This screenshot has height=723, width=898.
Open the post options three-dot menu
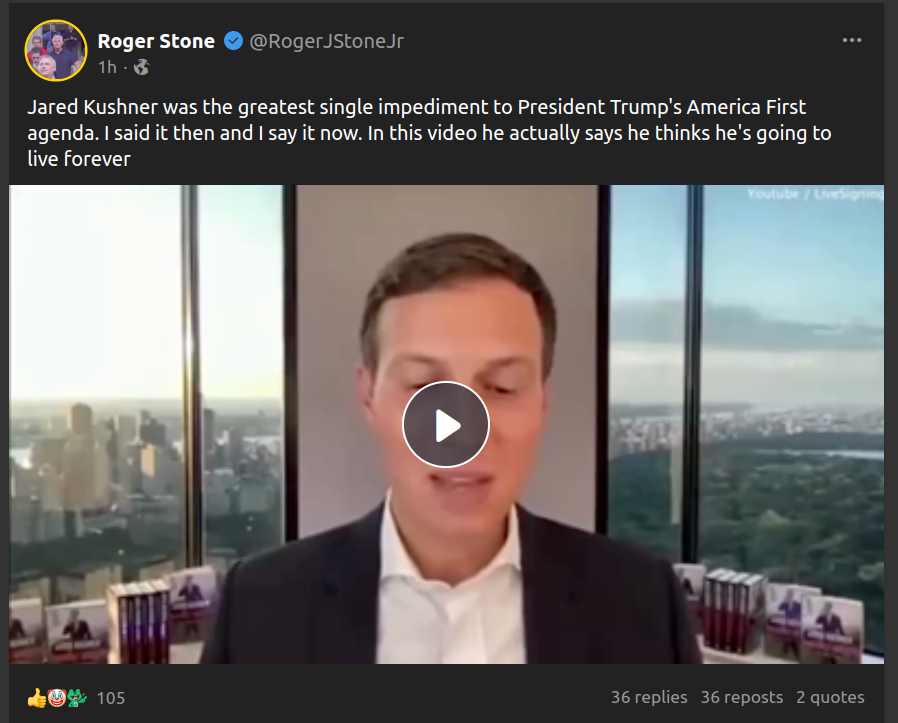click(x=852, y=41)
